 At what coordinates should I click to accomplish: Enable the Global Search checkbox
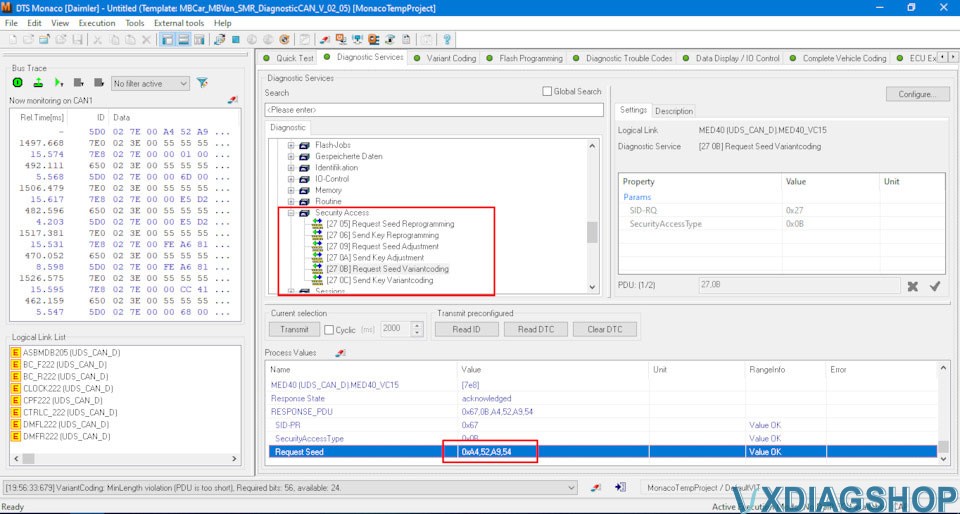coord(547,91)
